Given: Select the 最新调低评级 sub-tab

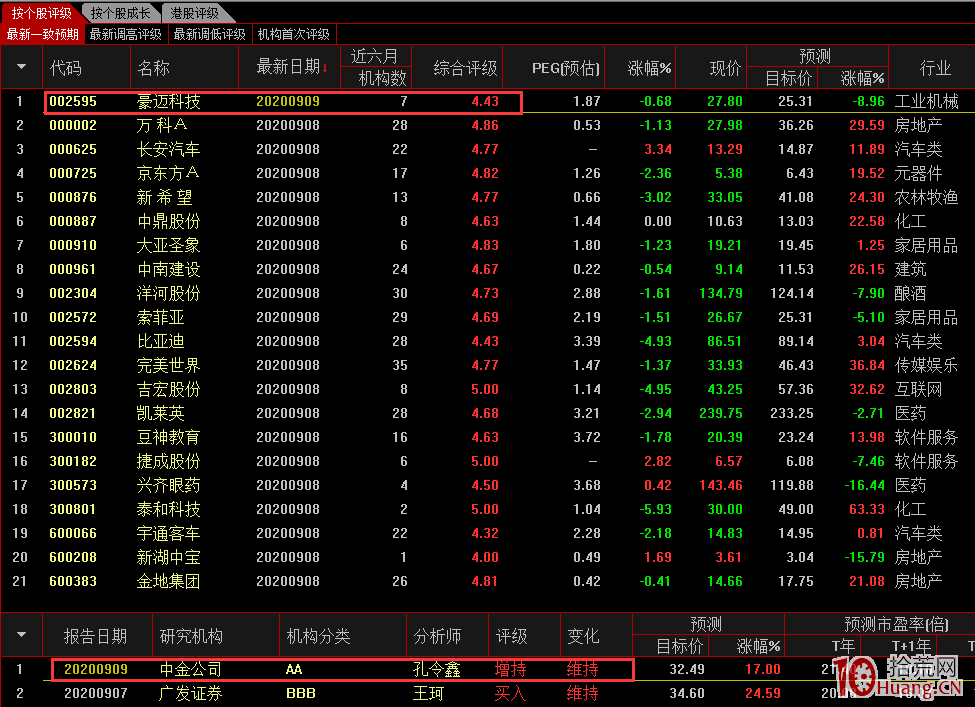Looking at the screenshot, I should [210, 34].
